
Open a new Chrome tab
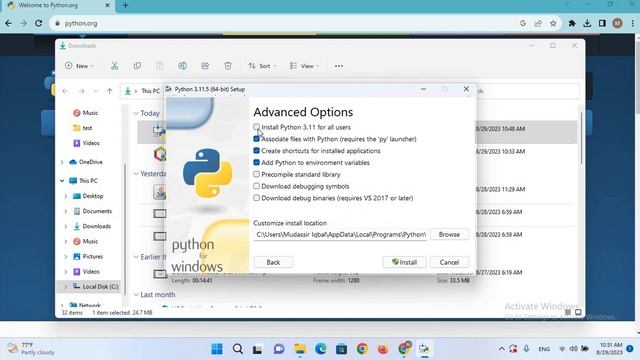(125, 5)
